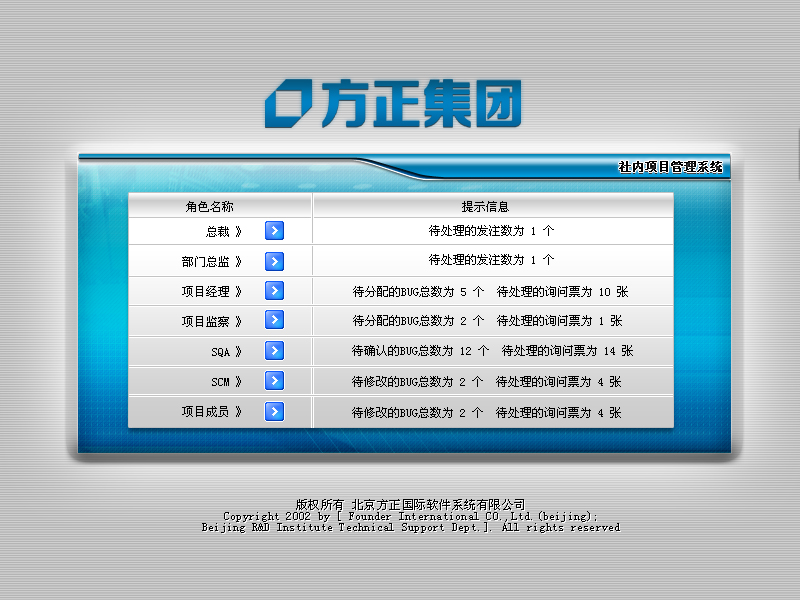Click the 社内项目管理系统 title
This screenshot has width=800, height=600.
coord(670,167)
